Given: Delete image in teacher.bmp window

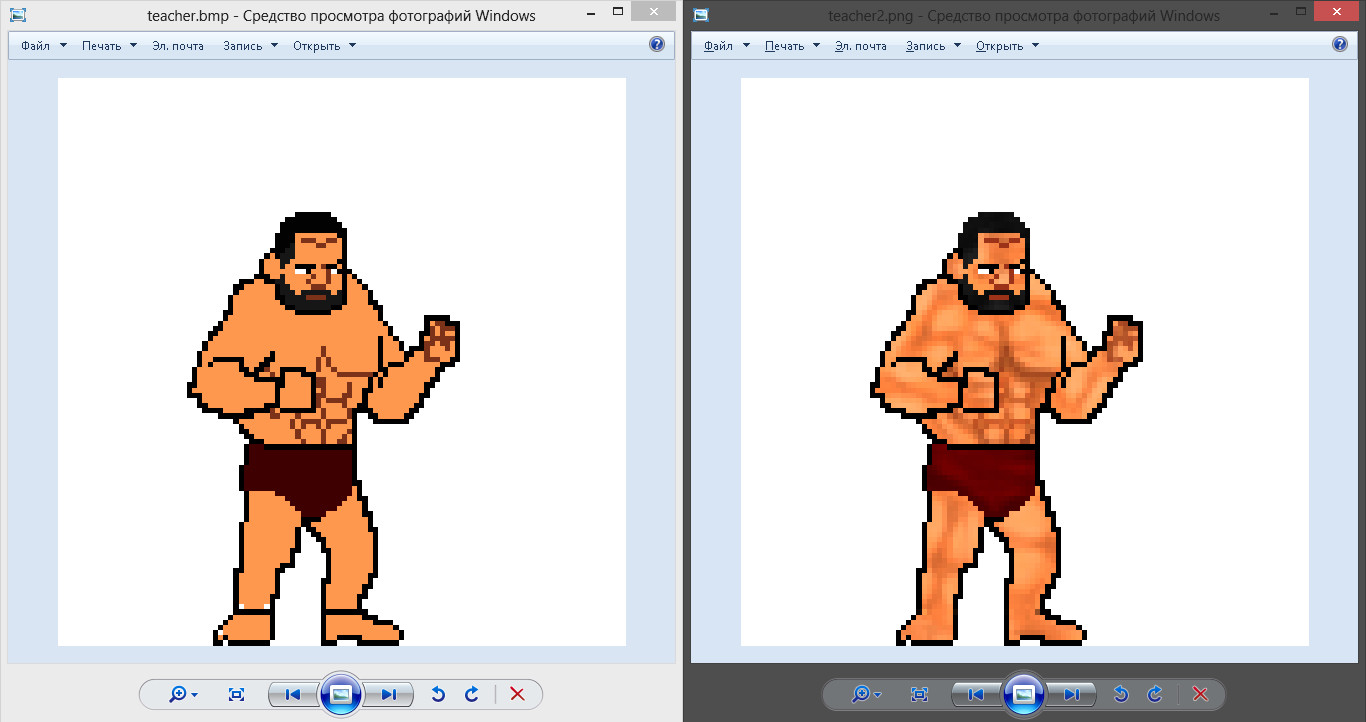Looking at the screenshot, I should pyautogui.click(x=517, y=694).
